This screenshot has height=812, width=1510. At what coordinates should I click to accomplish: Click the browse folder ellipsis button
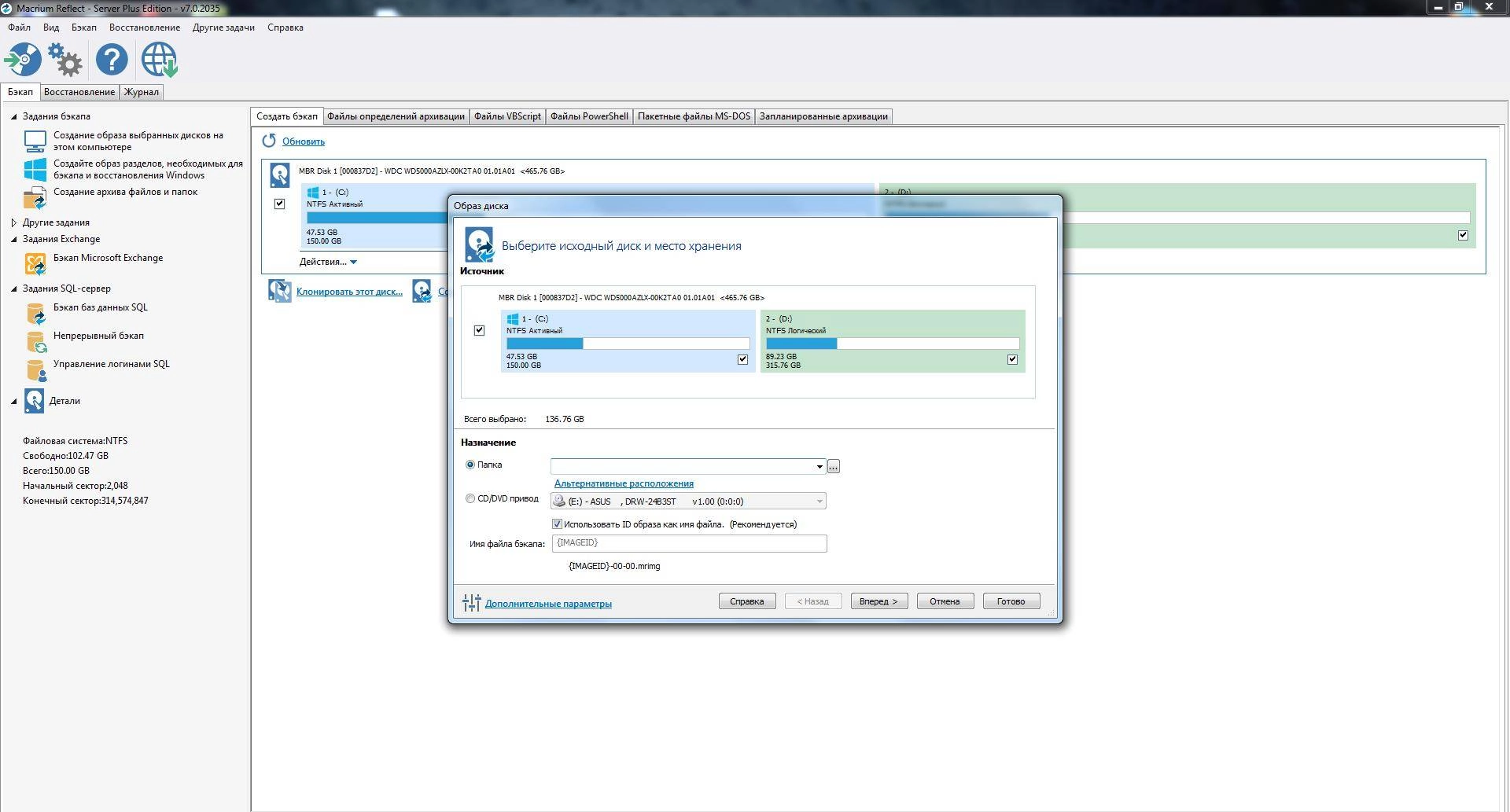pyautogui.click(x=833, y=466)
